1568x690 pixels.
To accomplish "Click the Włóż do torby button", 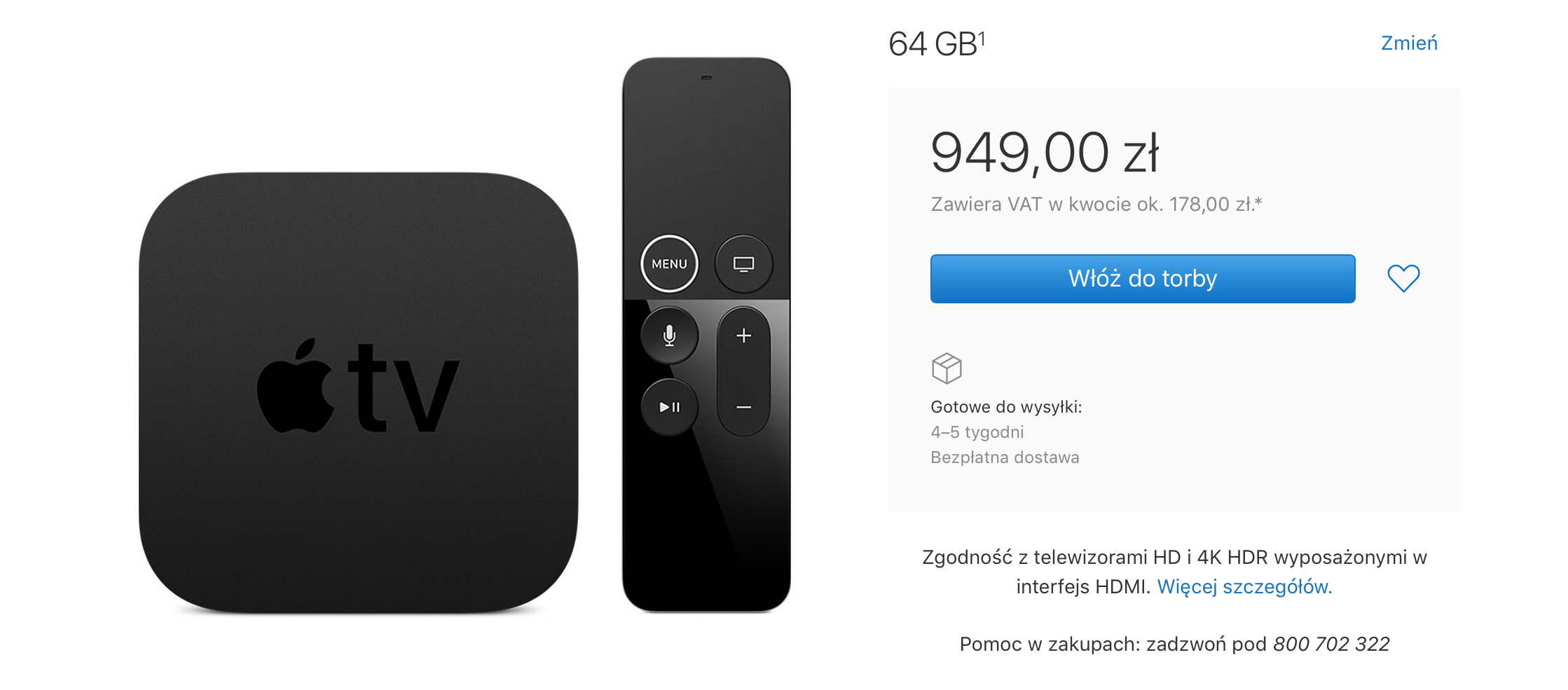I will pyautogui.click(x=1143, y=279).
